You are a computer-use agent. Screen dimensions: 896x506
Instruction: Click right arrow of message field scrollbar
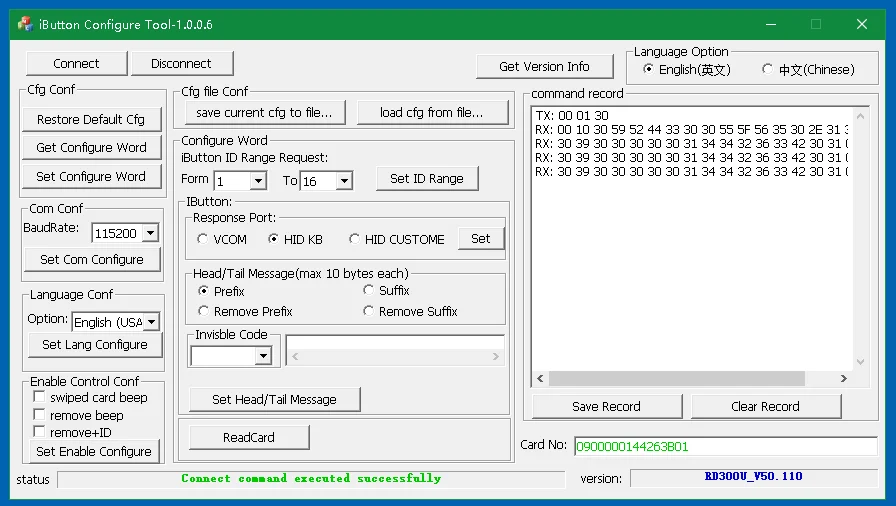[495, 357]
